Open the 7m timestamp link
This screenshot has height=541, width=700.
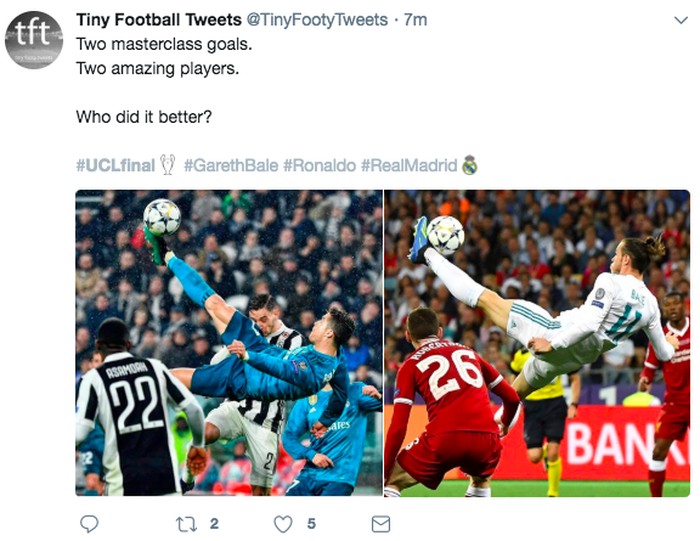pos(416,20)
